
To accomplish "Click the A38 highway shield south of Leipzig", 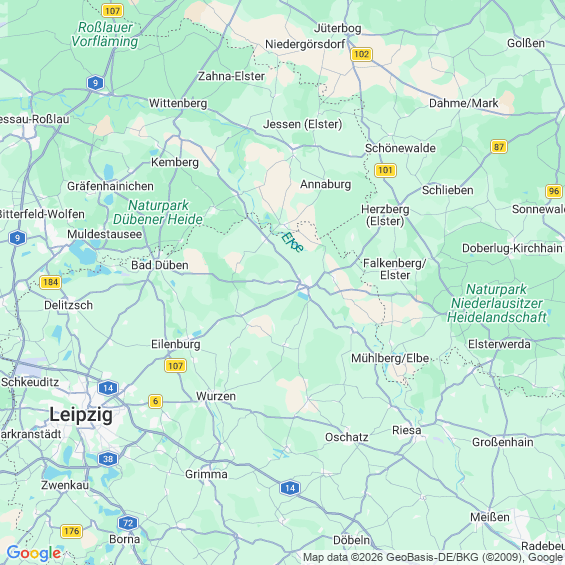I will 108,459.
